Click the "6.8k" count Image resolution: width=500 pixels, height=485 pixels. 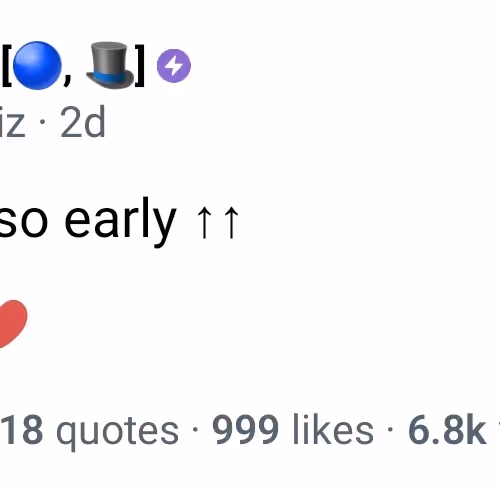(447, 430)
